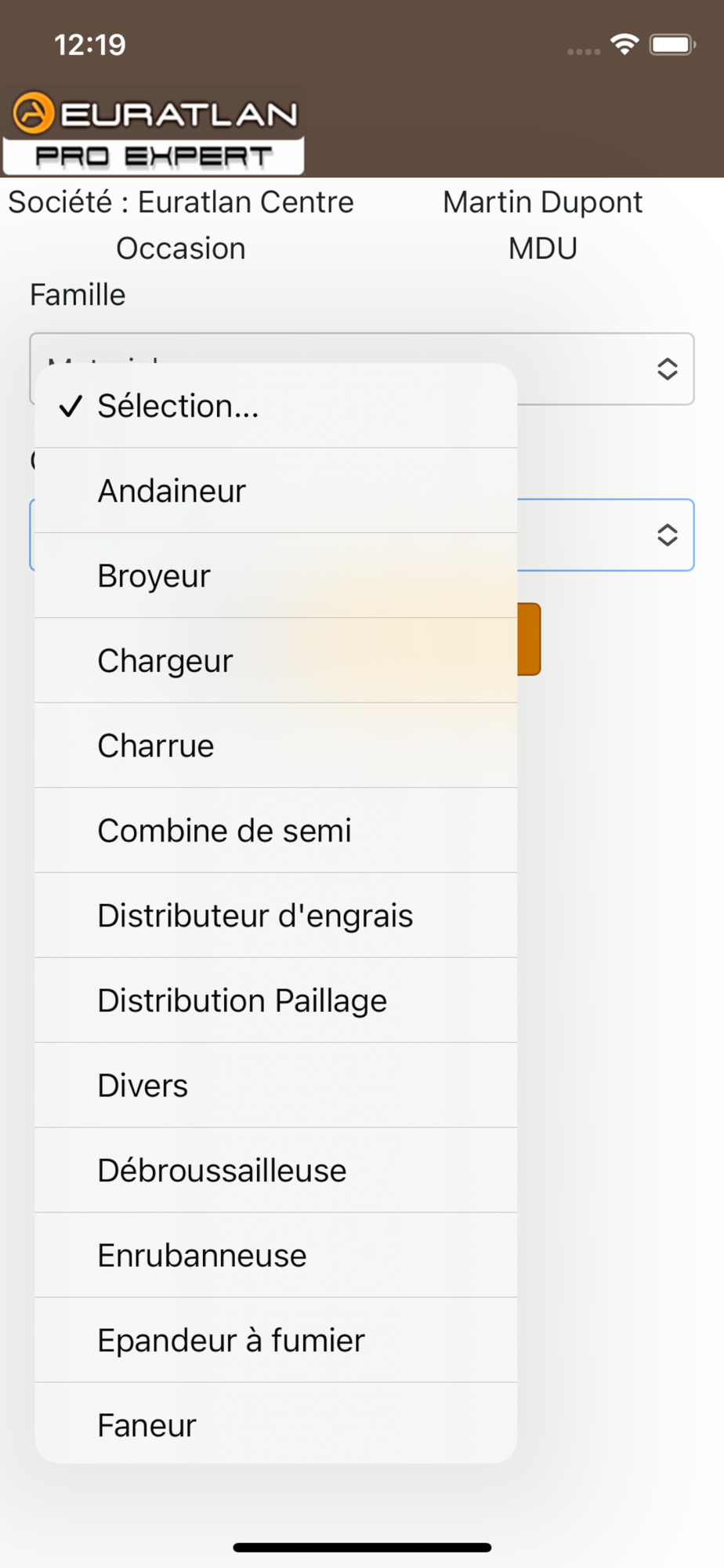Choose Charrue from the options
Viewport: 724px width, 1568px height.
(x=276, y=746)
